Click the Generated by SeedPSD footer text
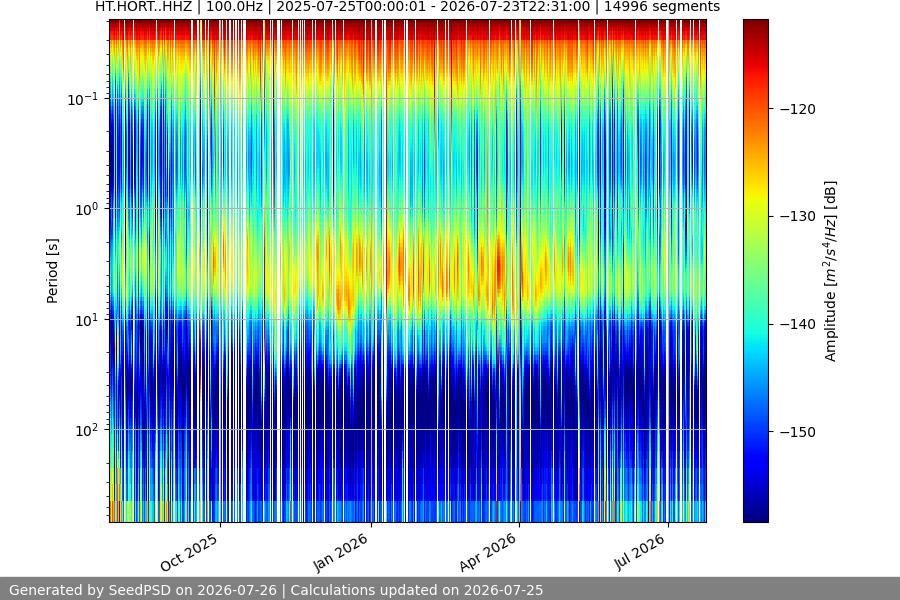 pos(276,590)
